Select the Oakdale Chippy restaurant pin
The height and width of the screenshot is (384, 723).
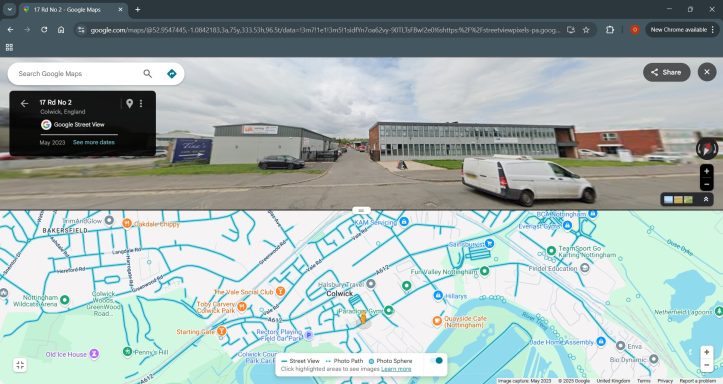(127, 224)
